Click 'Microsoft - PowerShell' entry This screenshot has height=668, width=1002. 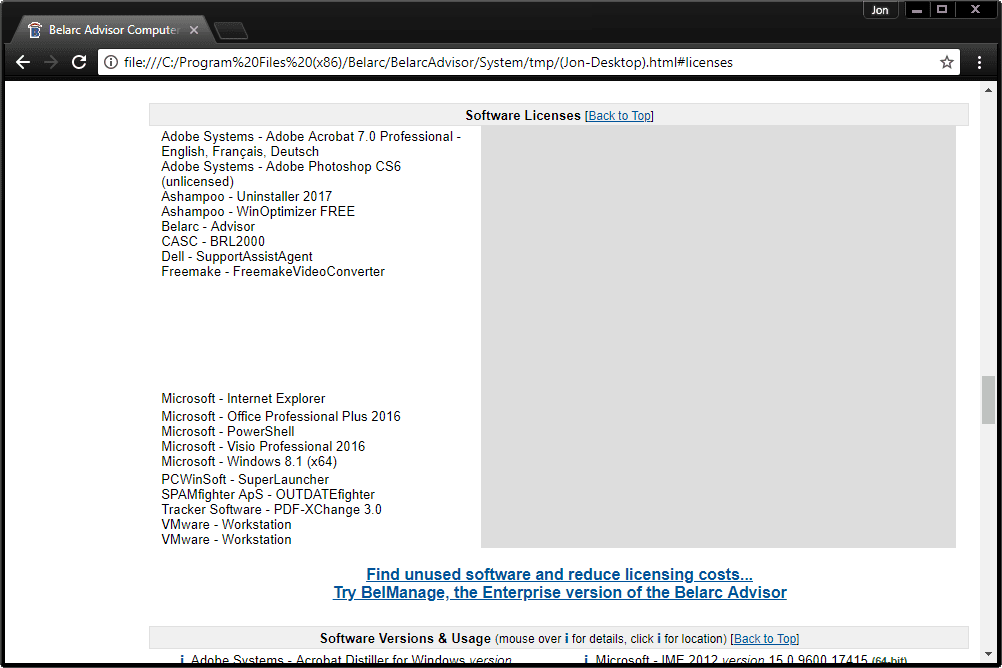coord(228,431)
